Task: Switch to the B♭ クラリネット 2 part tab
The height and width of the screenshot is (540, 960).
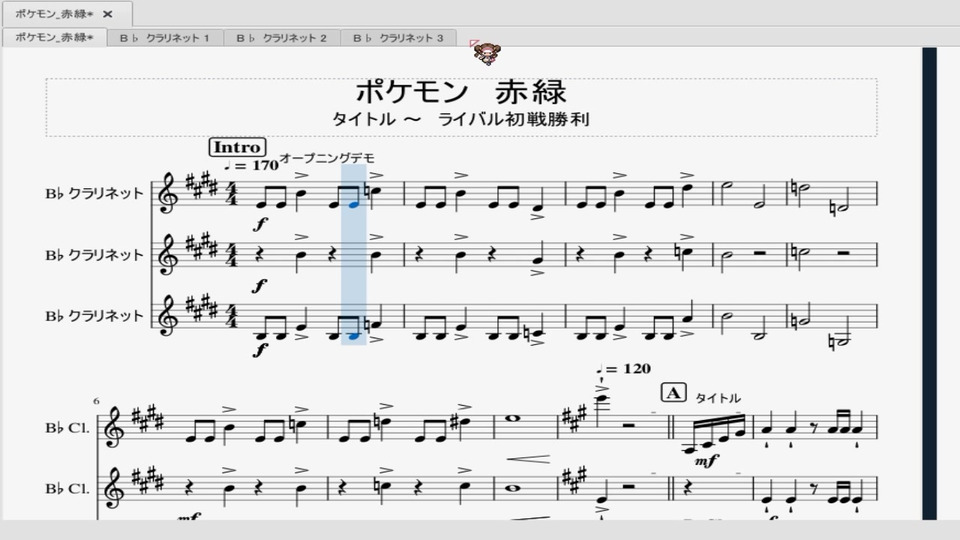Action: click(x=282, y=38)
